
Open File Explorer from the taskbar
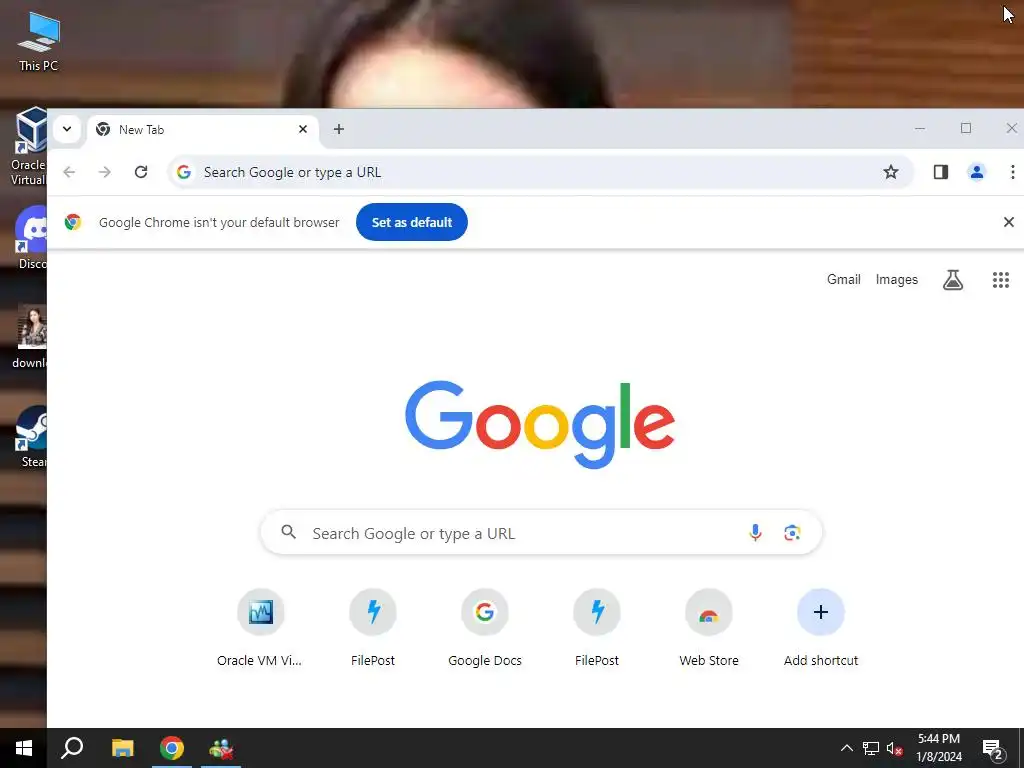122,748
